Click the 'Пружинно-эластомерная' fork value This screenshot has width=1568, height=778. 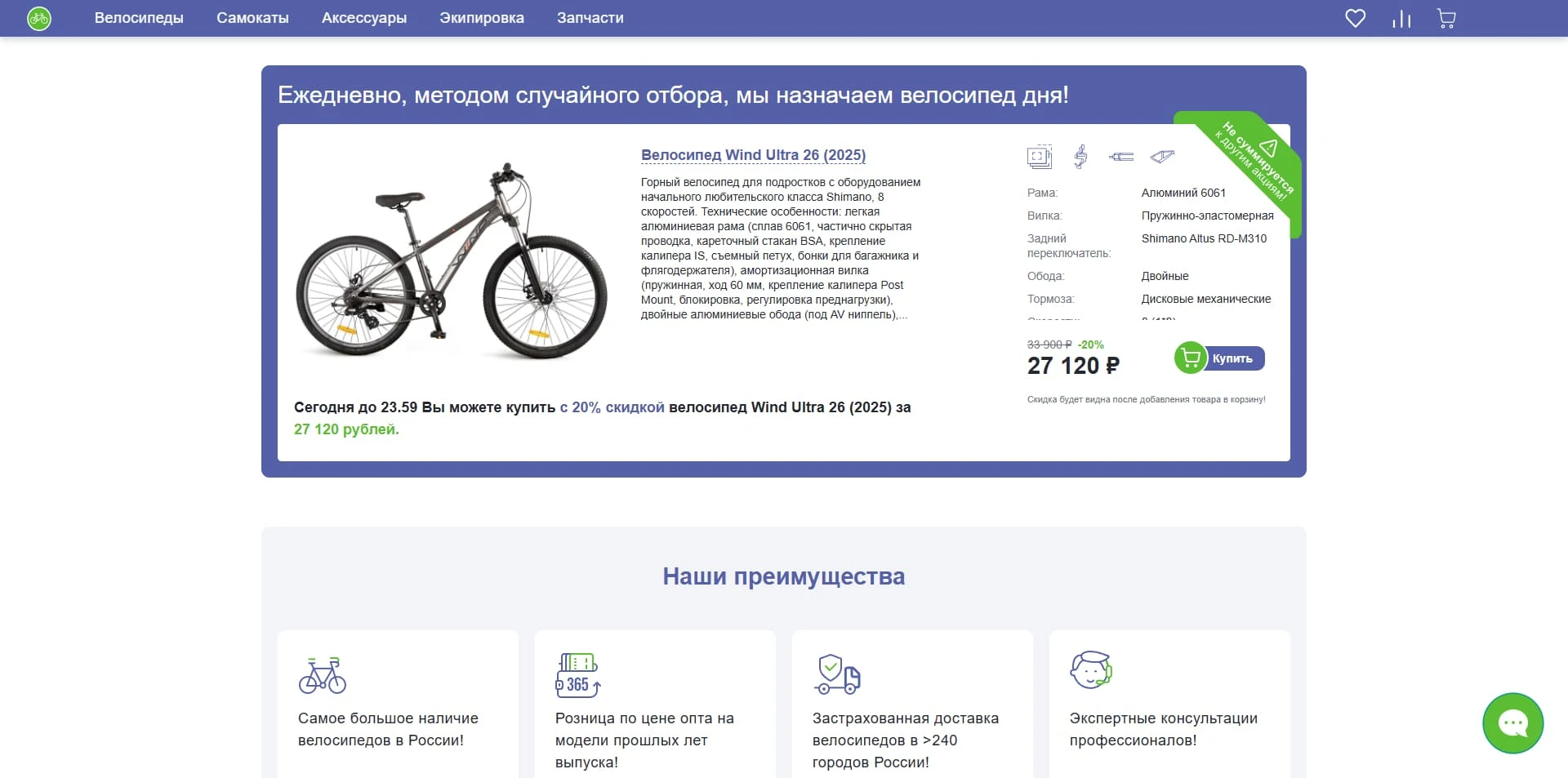(x=1207, y=216)
